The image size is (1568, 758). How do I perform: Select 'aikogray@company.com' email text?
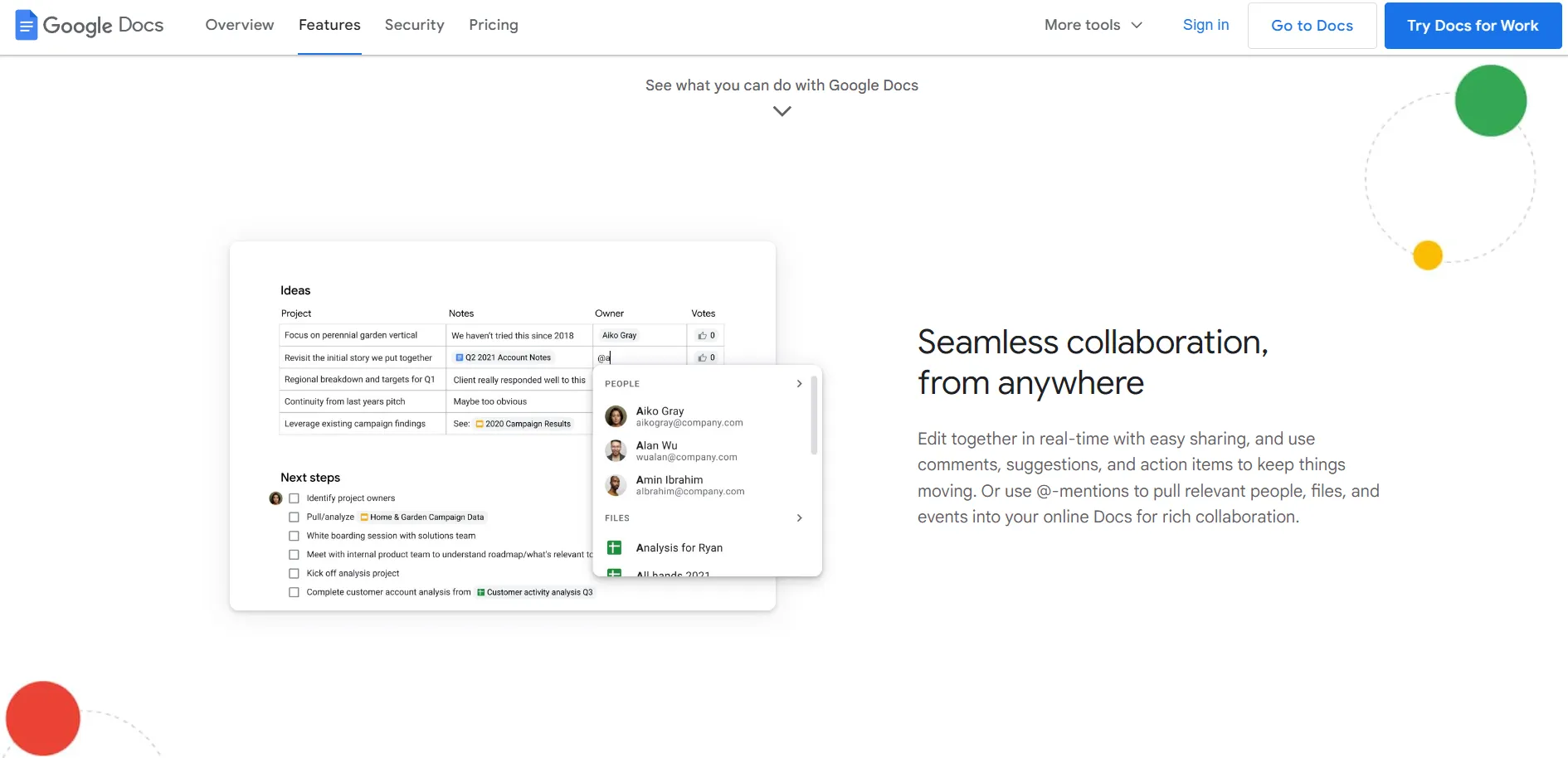pos(689,423)
